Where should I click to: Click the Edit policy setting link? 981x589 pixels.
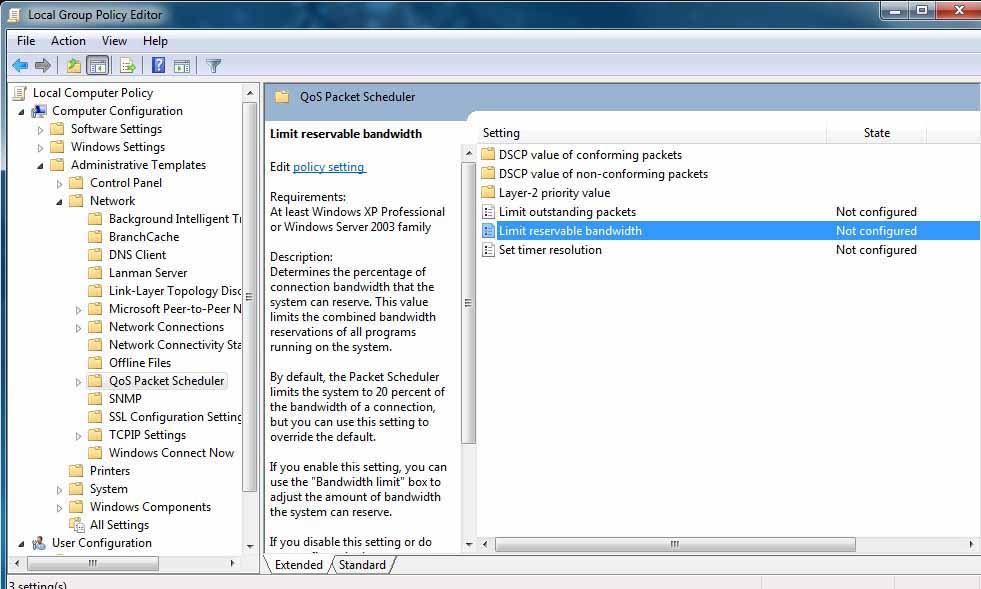329,167
